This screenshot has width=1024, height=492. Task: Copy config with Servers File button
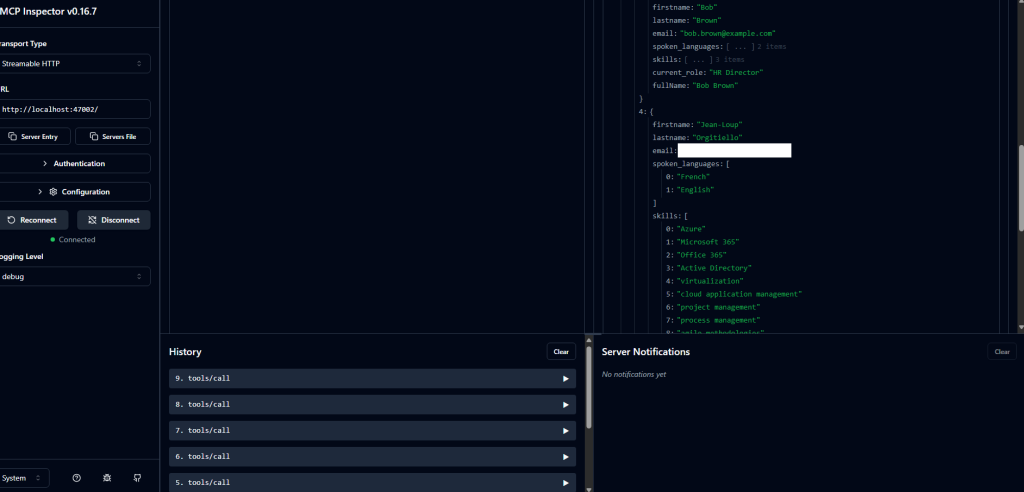[113, 136]
